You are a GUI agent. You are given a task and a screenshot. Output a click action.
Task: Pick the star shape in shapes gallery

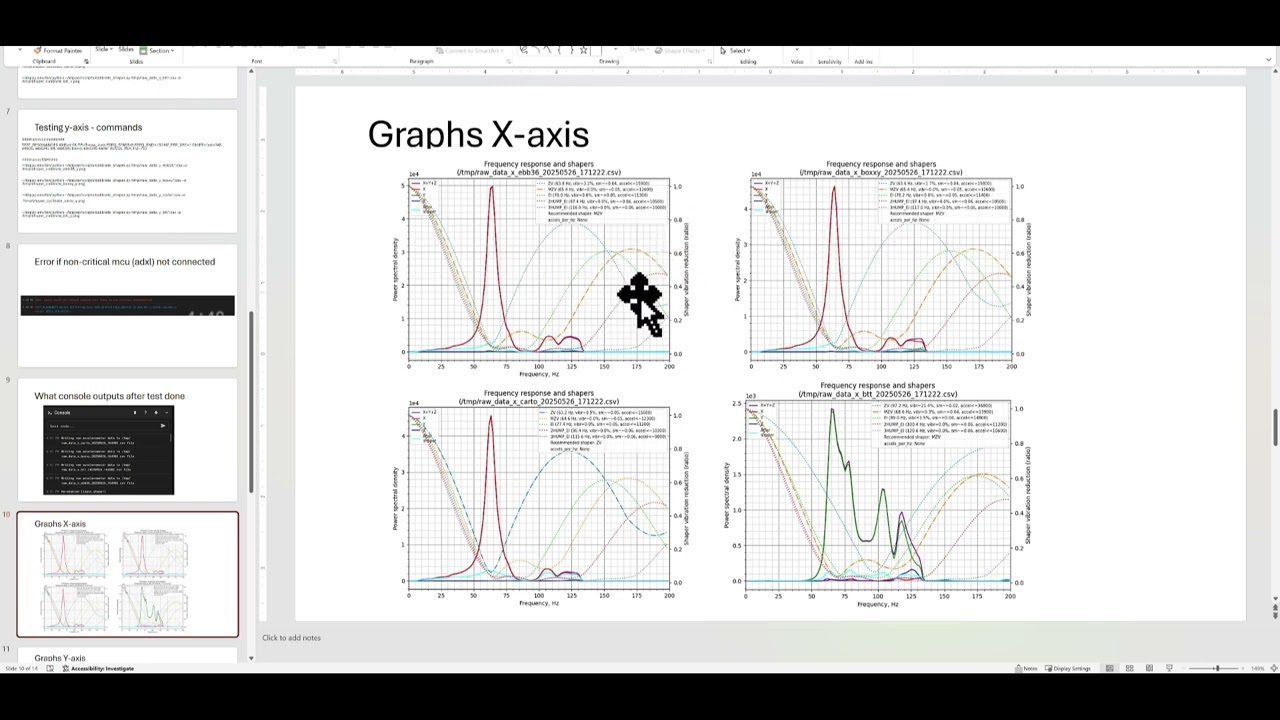583,50
